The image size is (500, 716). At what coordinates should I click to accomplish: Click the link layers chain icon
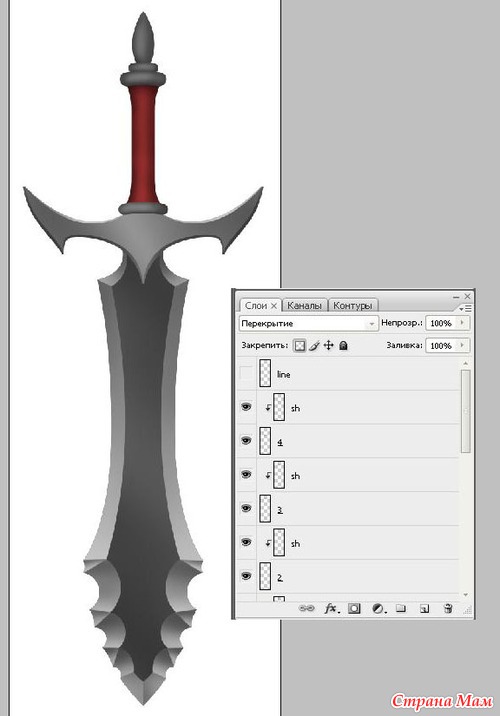click(306, 608)
